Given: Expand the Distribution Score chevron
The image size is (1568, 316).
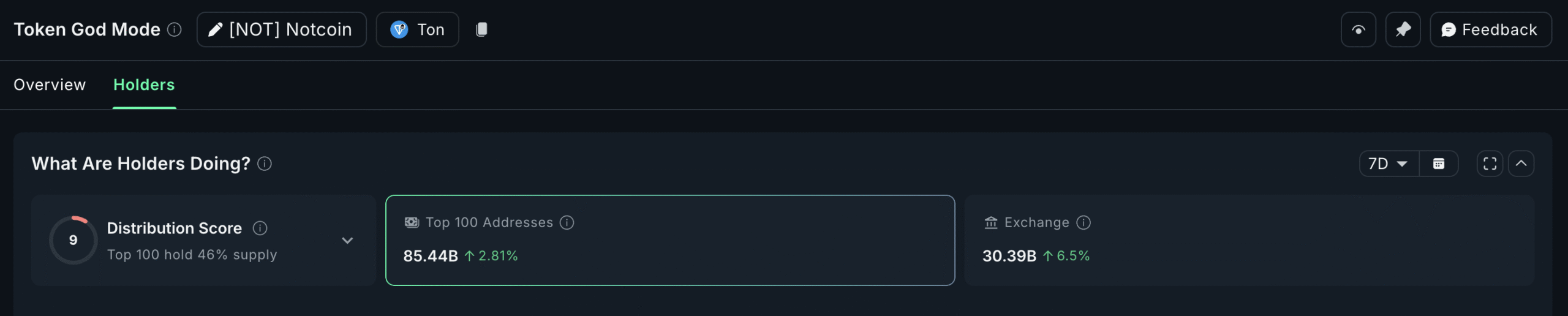Looking at the screenshot, I should (x=347, y=241).
